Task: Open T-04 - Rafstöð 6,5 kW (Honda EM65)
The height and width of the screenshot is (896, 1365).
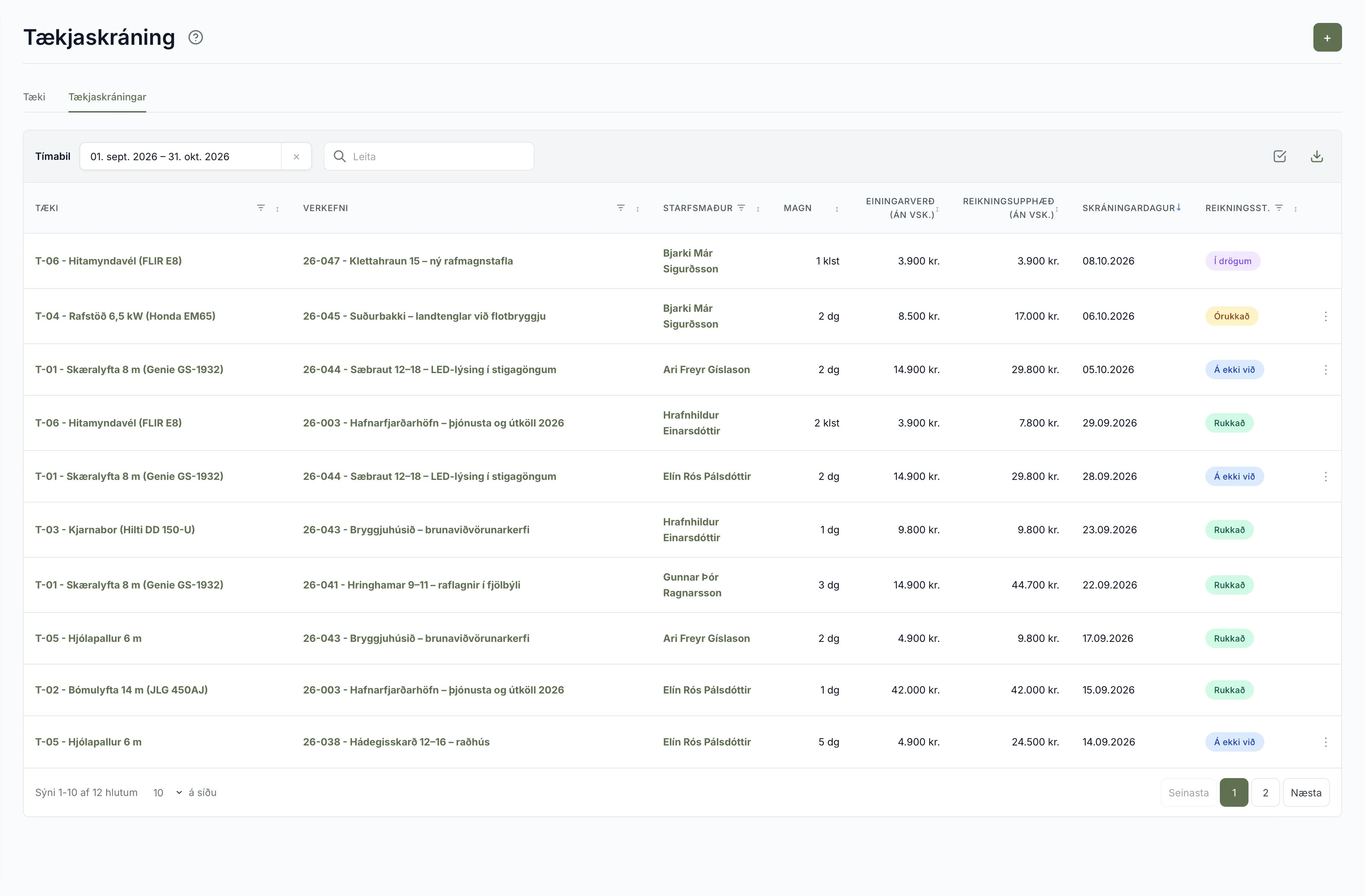Action: coord(125,316)
